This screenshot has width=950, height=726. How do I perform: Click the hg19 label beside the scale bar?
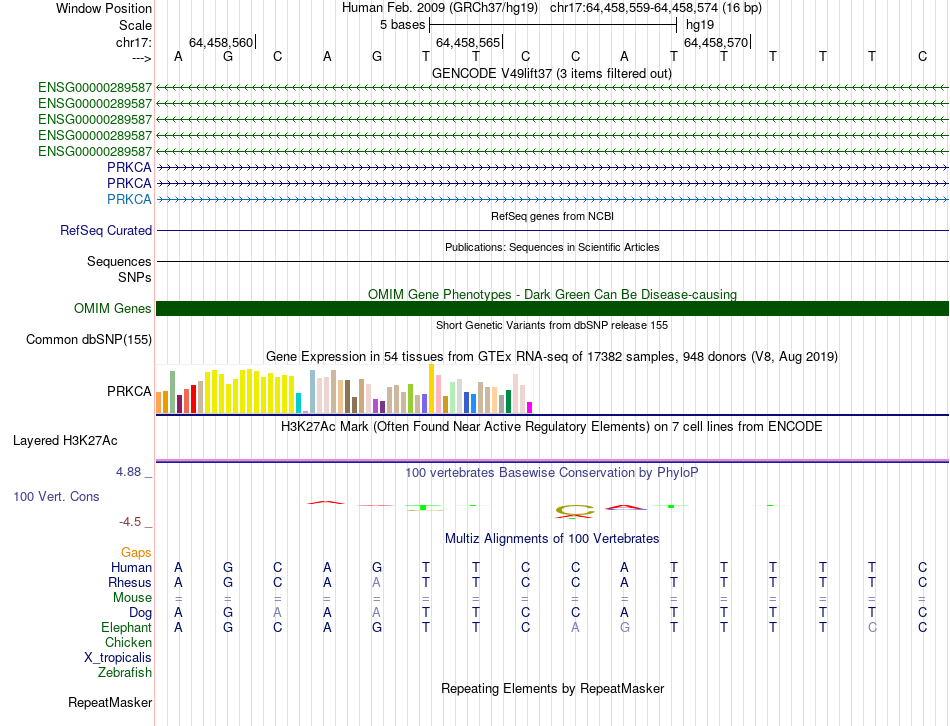[x=700, y=25]
